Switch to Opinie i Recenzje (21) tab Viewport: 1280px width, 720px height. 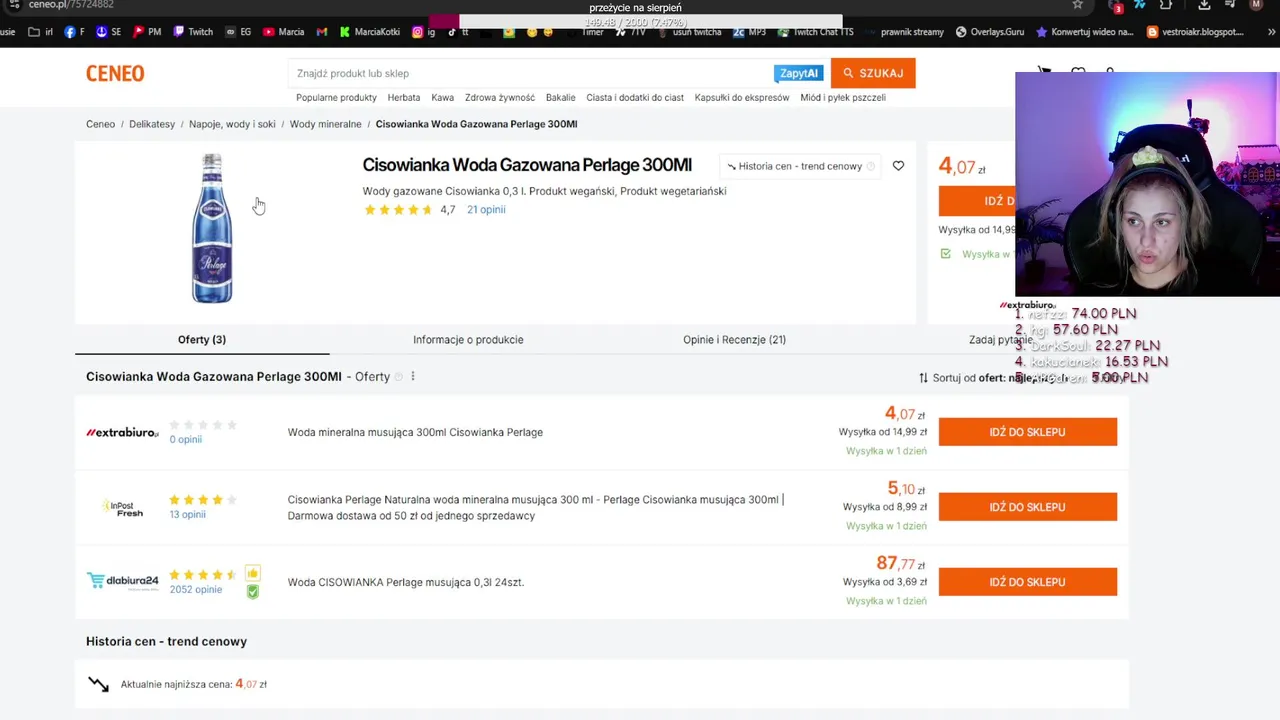click(734, 340)
